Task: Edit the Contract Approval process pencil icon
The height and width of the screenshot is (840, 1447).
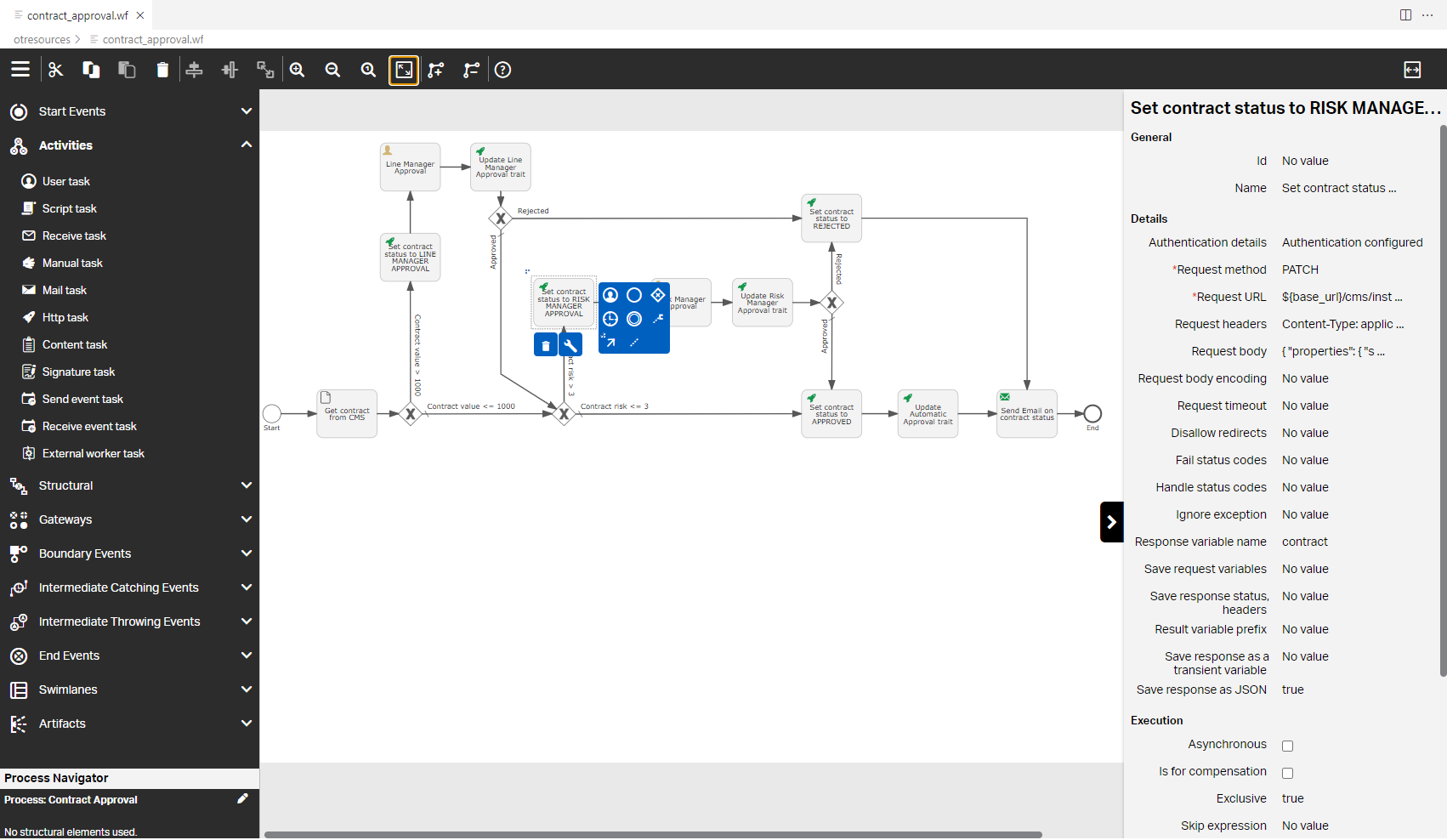Action: (242, 799)
